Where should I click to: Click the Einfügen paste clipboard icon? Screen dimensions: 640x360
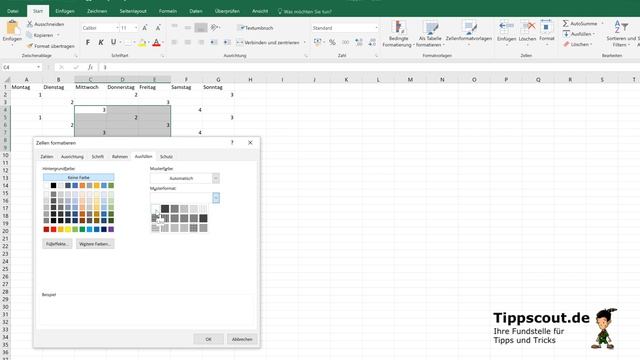pos(12,28)
